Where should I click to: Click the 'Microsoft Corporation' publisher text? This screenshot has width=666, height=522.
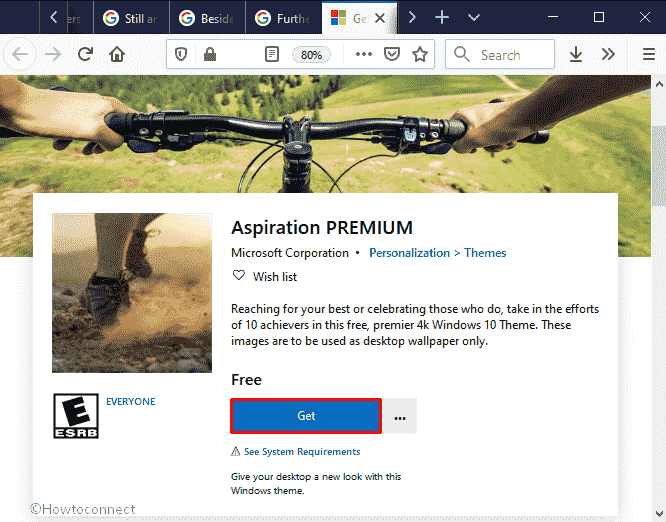click(290, 253)
